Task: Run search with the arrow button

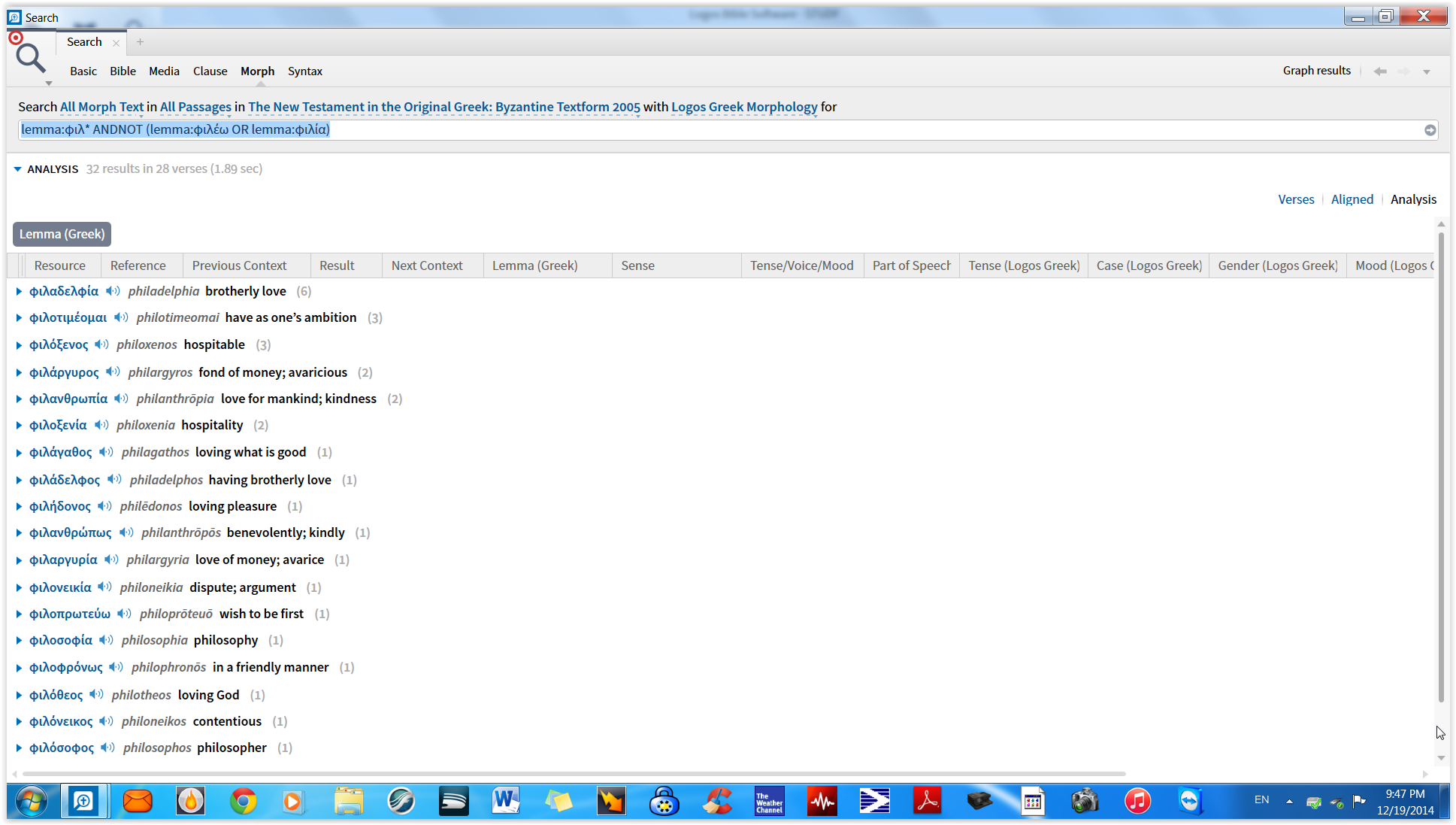Action: (x=1430, y=130)
